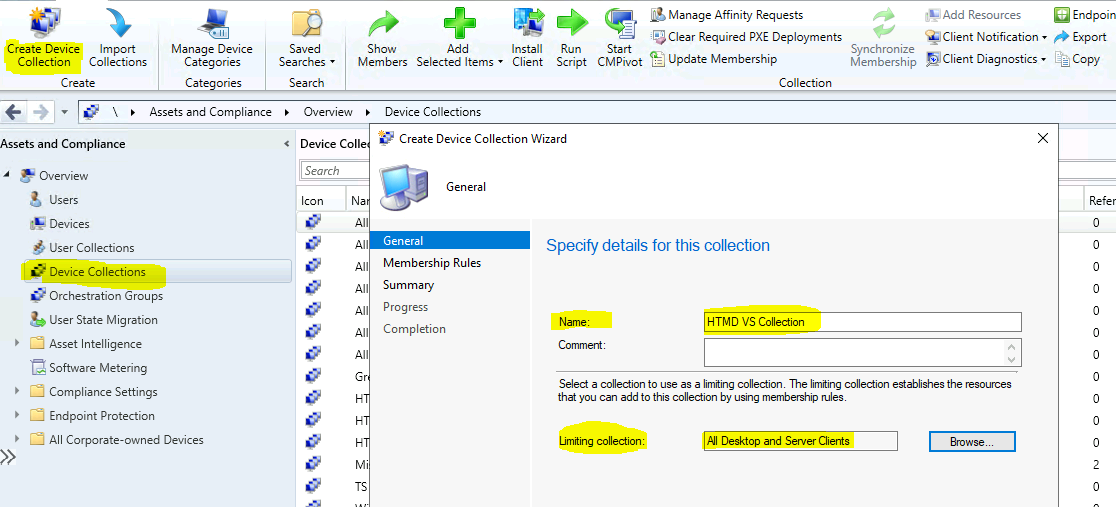Launch Start CMPivot
This screenshot has height=507, width=1116.
(619, 37)
